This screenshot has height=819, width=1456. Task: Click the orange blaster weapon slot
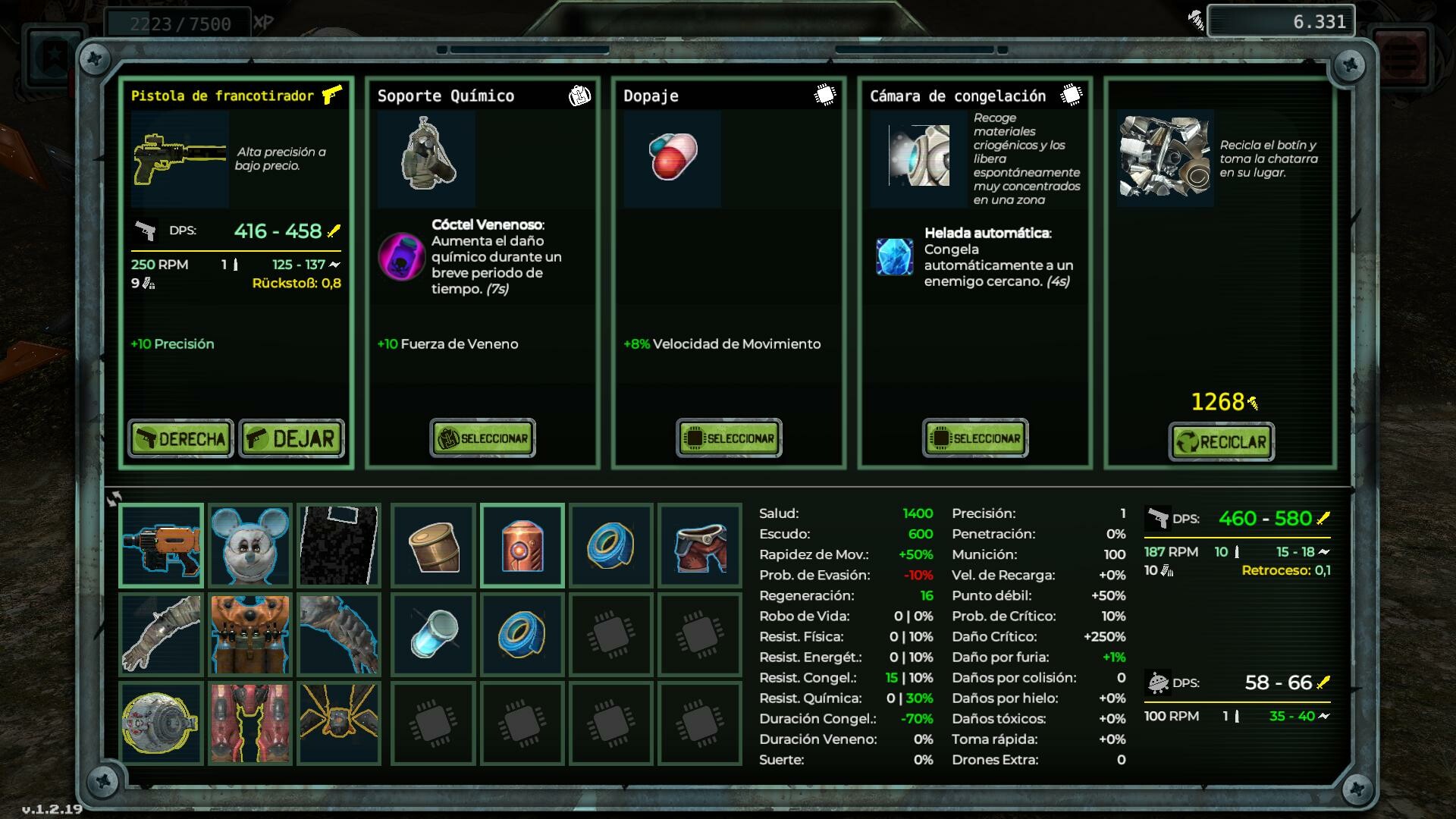coord(161,545)
